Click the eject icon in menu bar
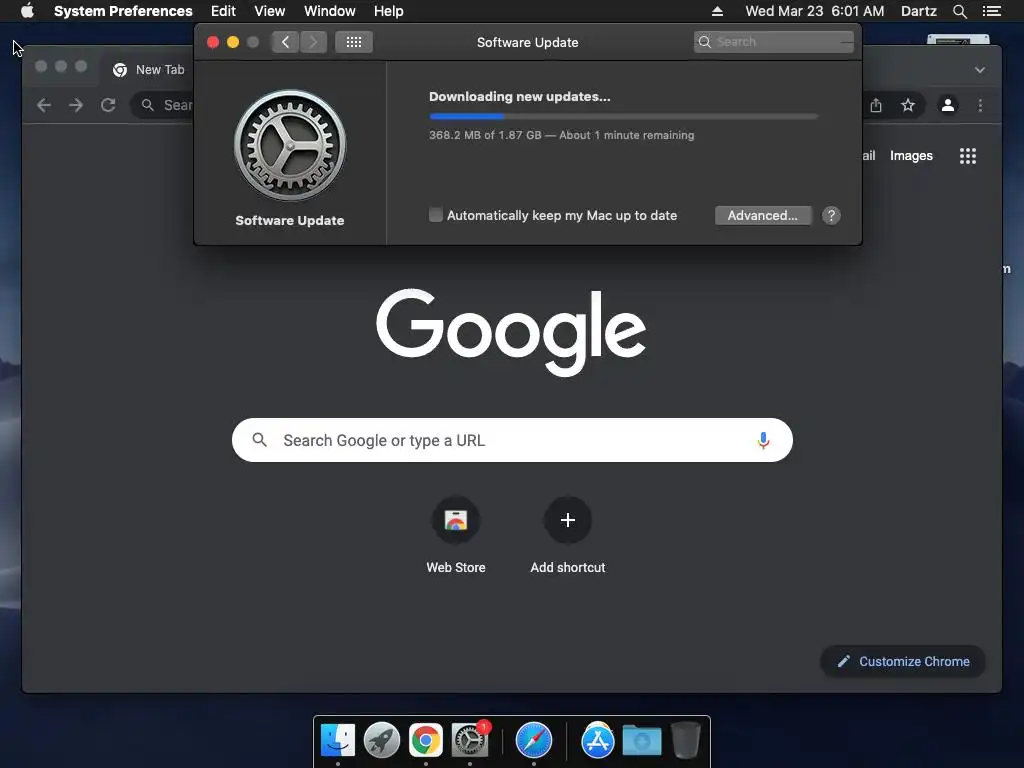 [717, 11]
